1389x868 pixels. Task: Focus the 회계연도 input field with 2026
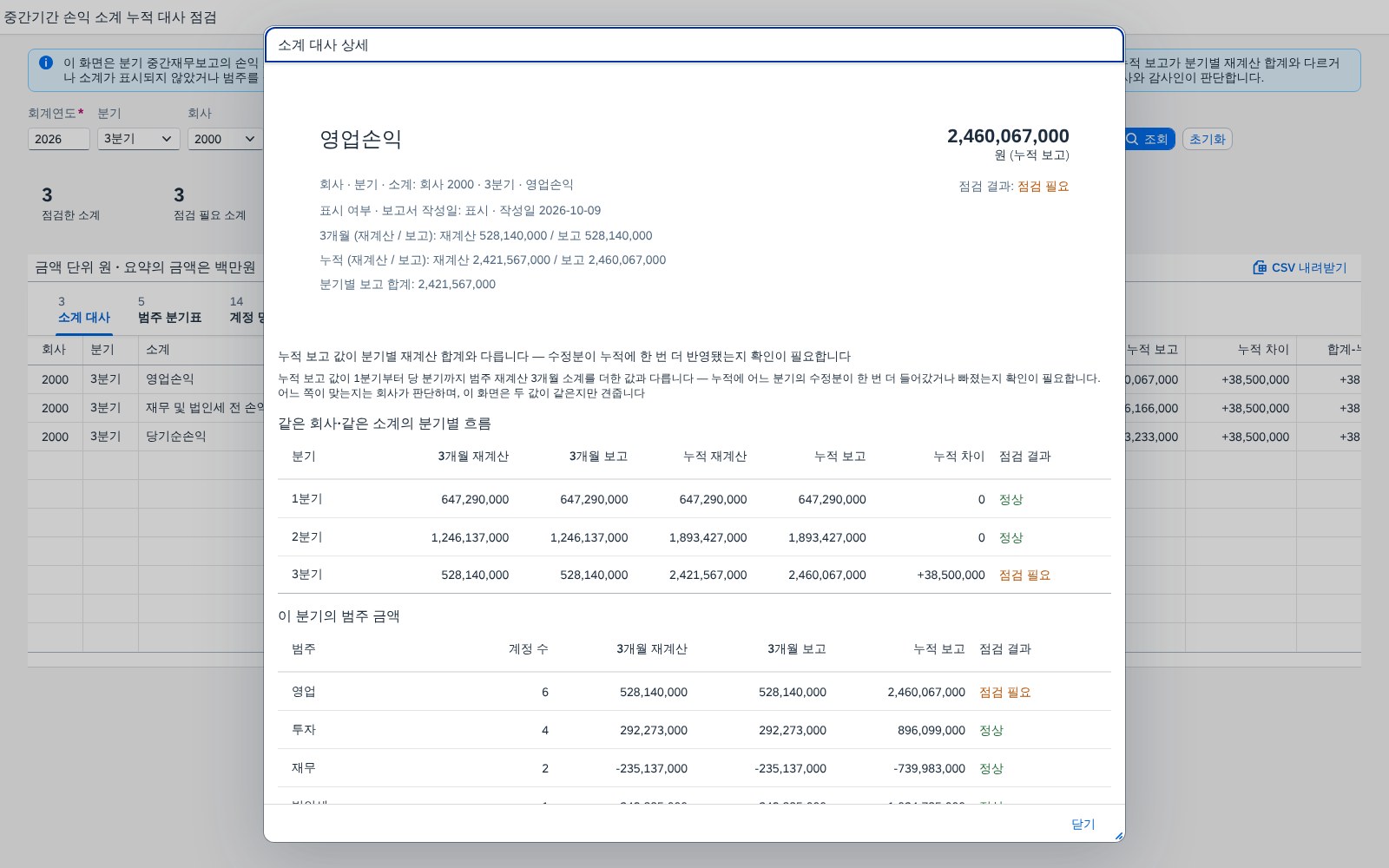click(x=59, y=139)
